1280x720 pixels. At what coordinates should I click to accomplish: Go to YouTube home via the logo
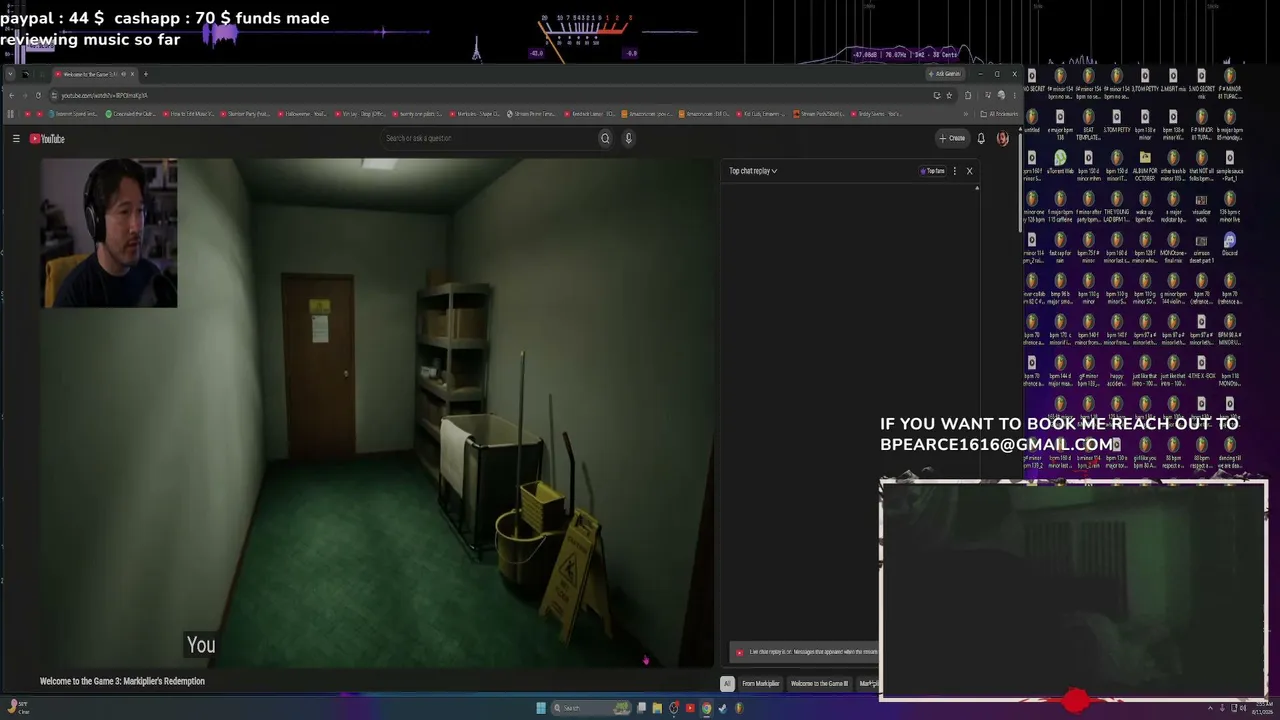pyautogui.click(x=47, y=139)
